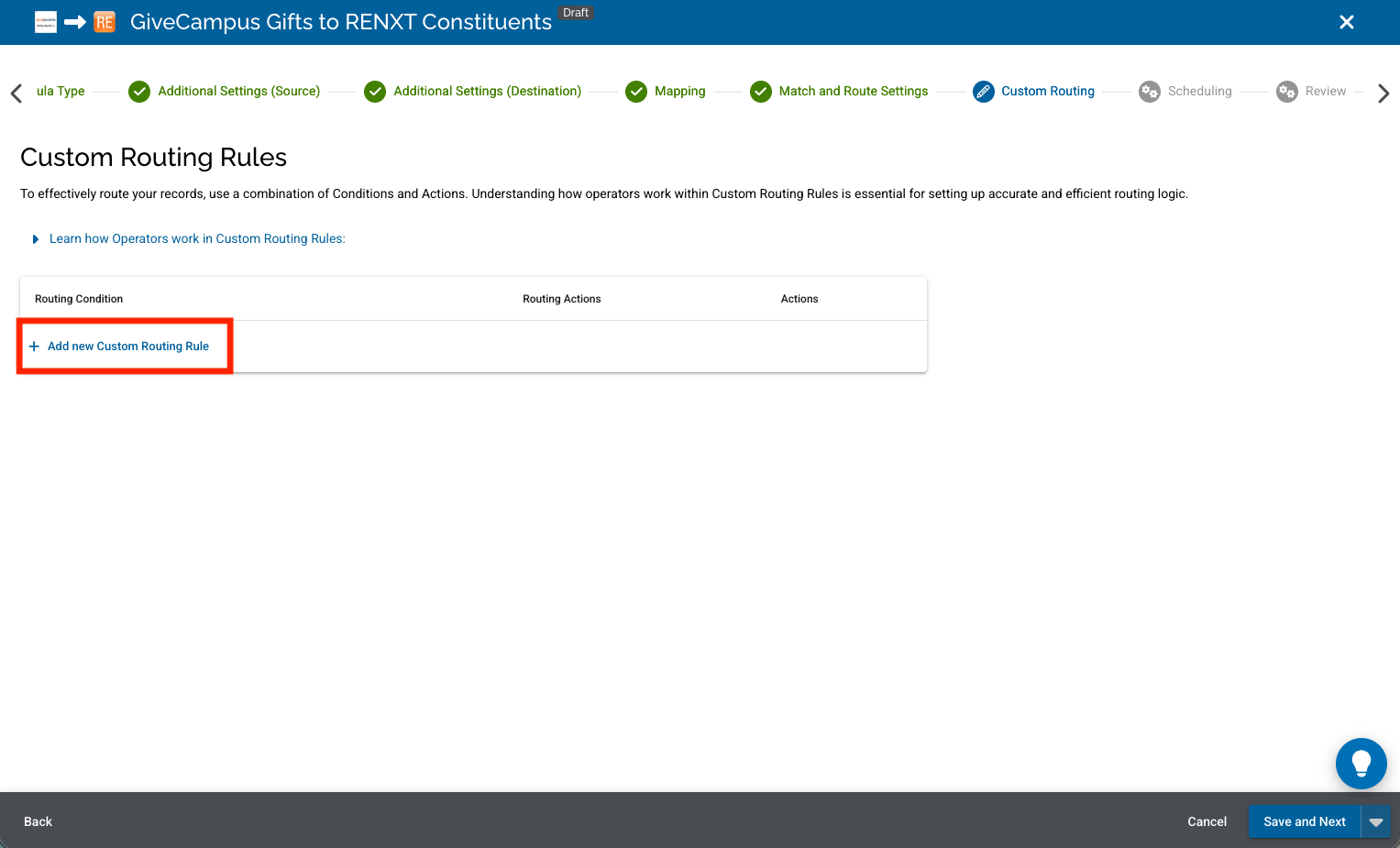Viewport: 1400px width, 848px height.
Task: Open the Save and Next dropdown arrow
Action: click(x=1376, y=821)
